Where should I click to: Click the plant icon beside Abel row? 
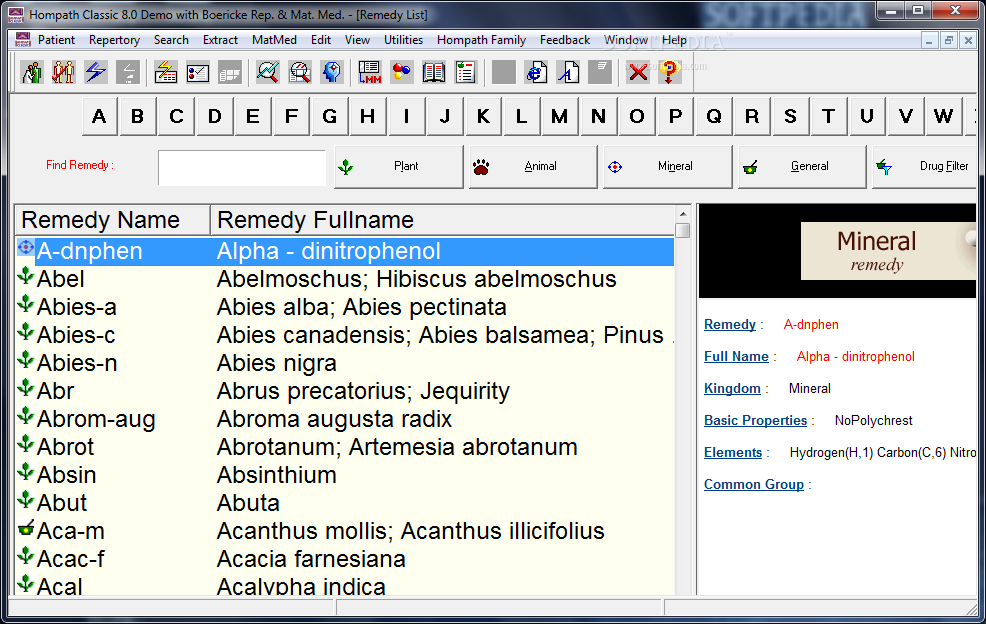tap(26, 276)
